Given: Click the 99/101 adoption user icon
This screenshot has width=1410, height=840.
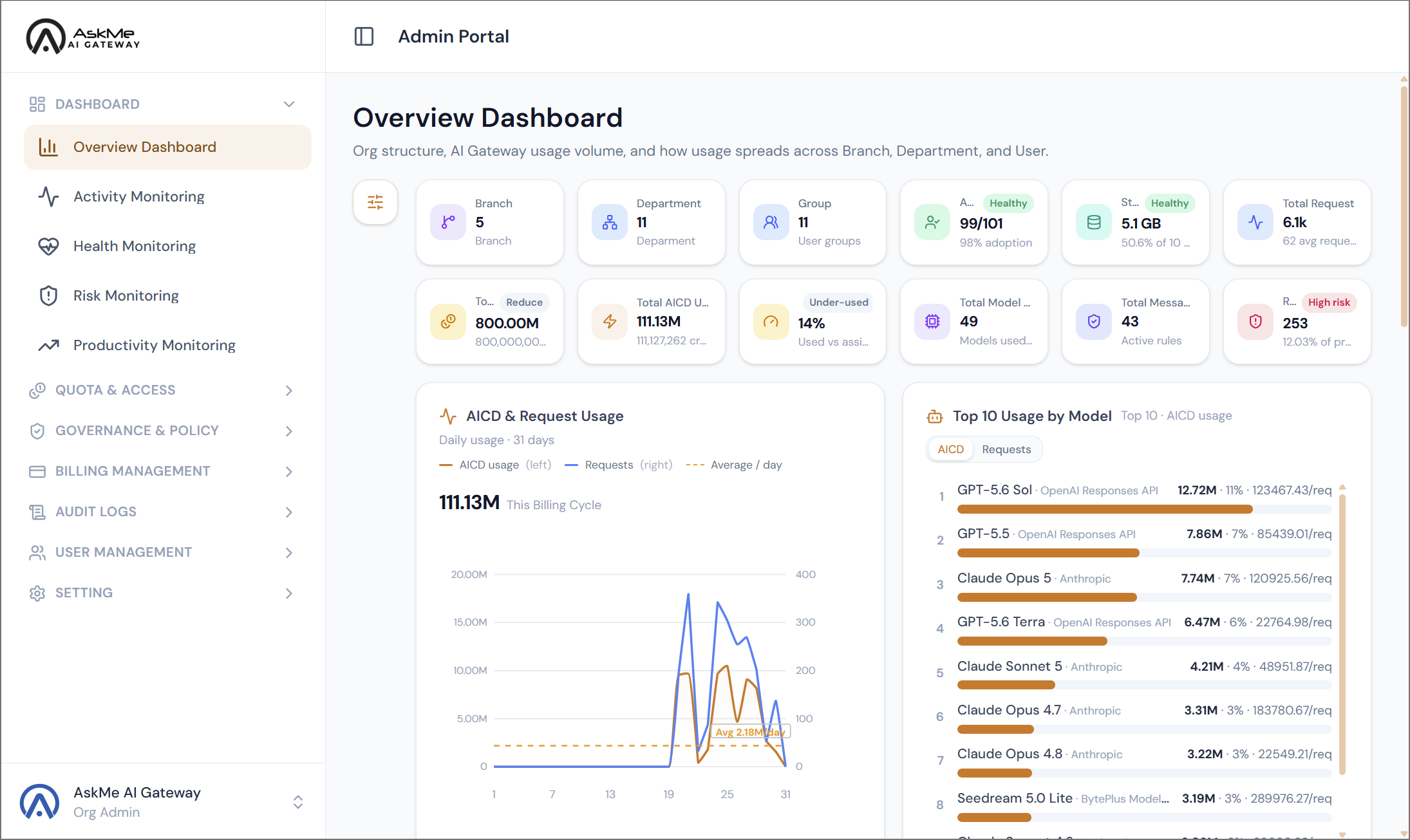Looking at the screenshot, I should click(x=932, y=222).
